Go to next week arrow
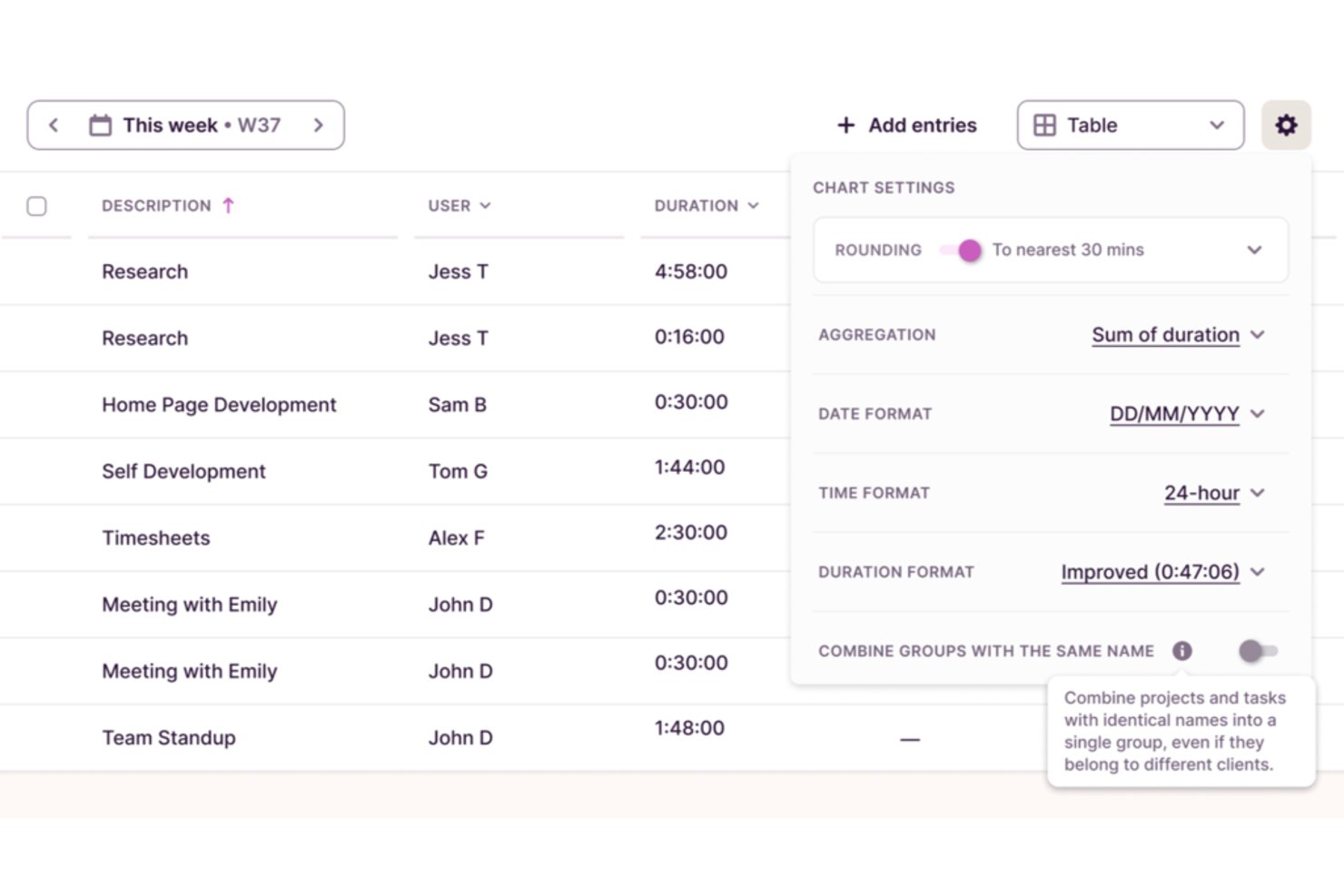Image resolution: width=1344 pixels, height=896 pixels. point(319,125)
